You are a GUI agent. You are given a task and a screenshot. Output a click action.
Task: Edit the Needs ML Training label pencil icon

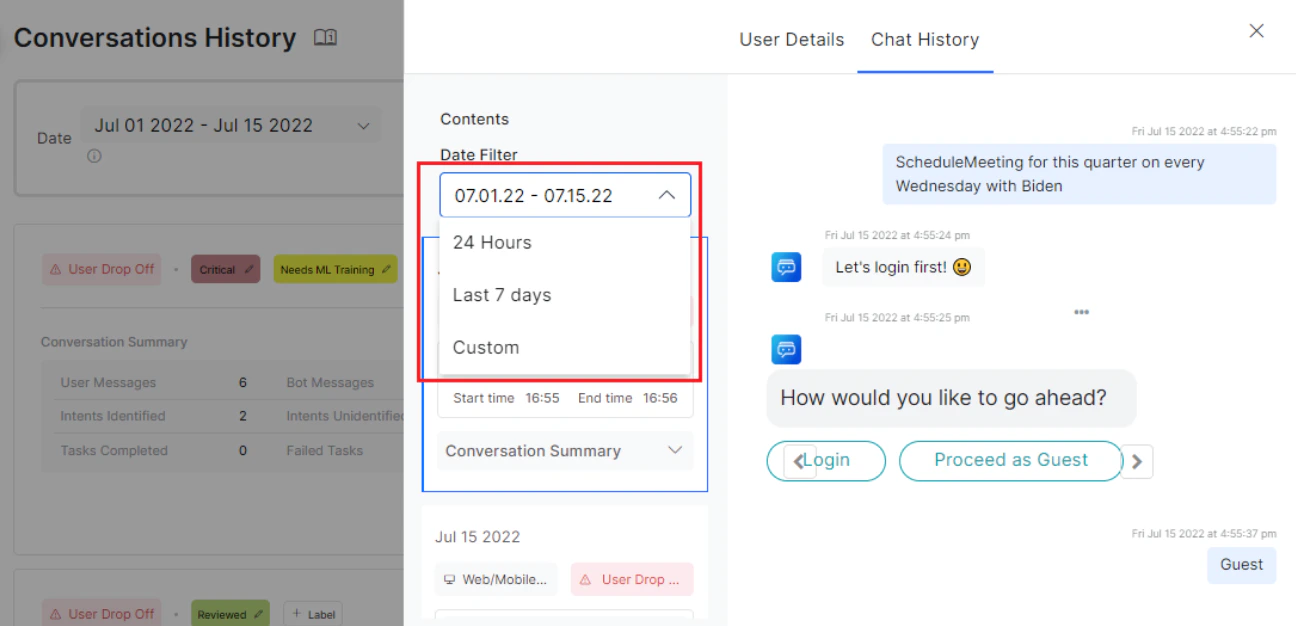pyautogui.click(x=386, y=268)
